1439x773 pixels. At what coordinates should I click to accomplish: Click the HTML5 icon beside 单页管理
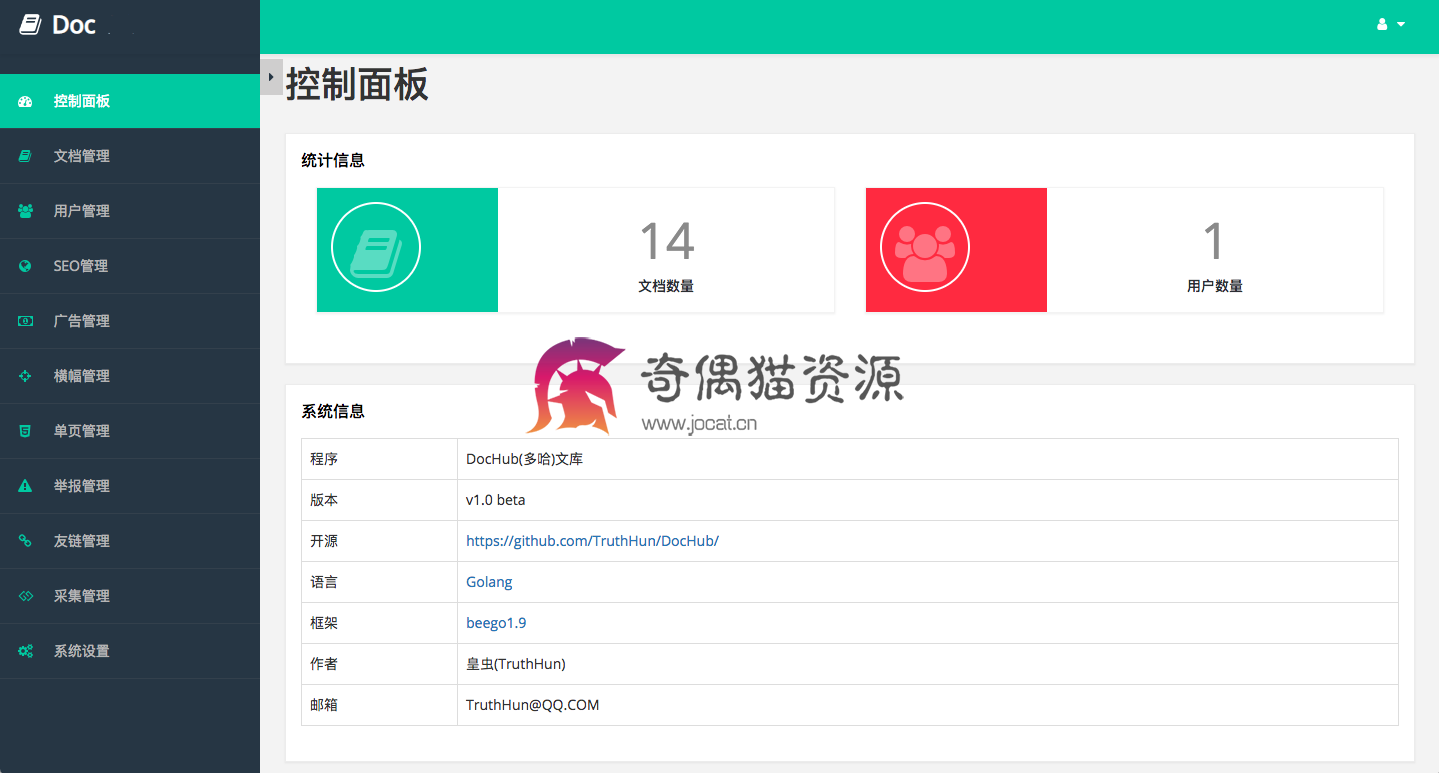point(26,431)
